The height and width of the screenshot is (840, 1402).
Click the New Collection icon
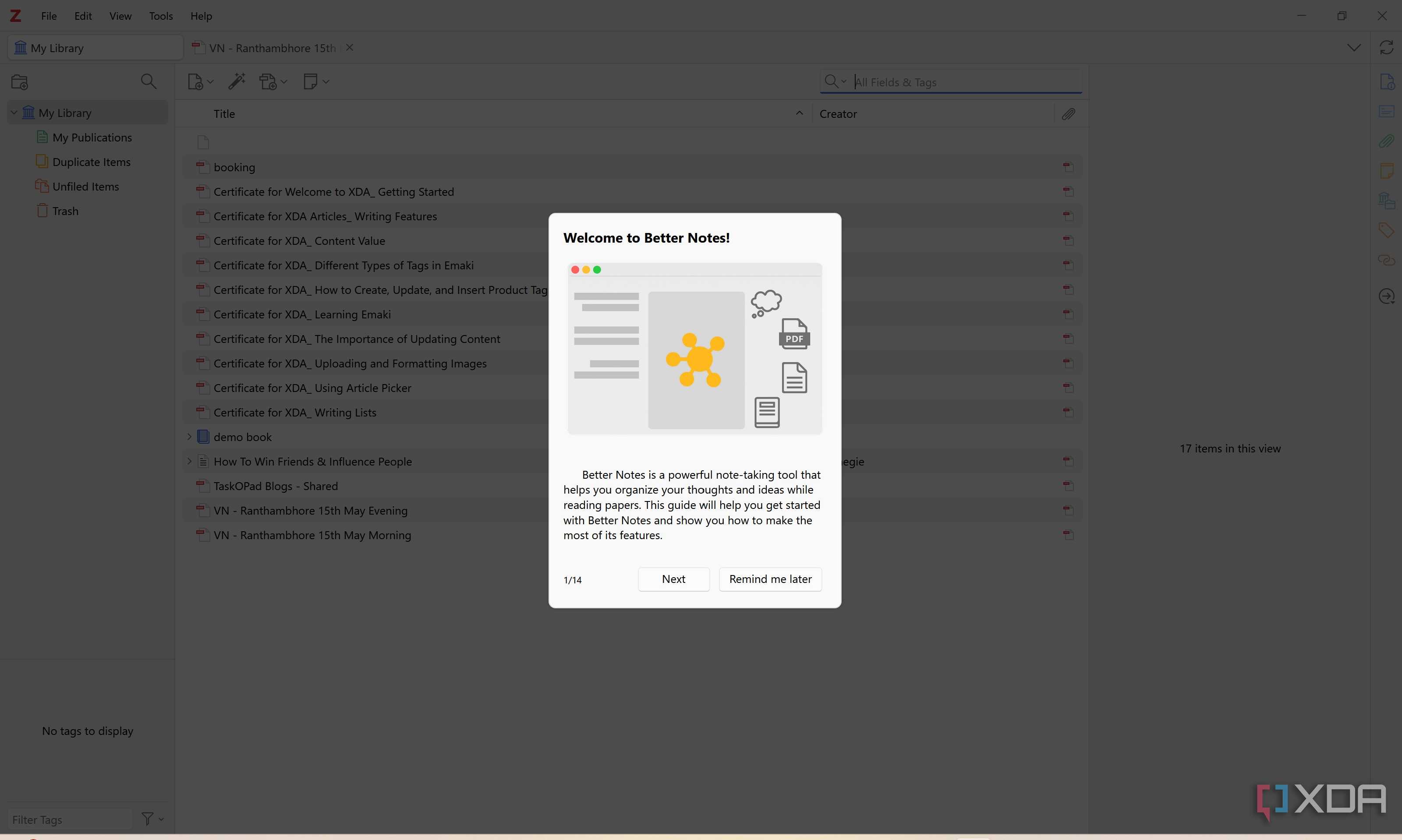[x=20, y=81]
